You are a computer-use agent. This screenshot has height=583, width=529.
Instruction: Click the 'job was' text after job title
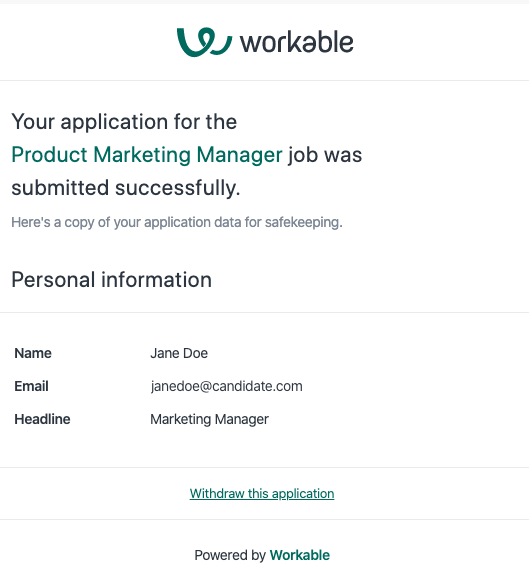coord(325,155)
